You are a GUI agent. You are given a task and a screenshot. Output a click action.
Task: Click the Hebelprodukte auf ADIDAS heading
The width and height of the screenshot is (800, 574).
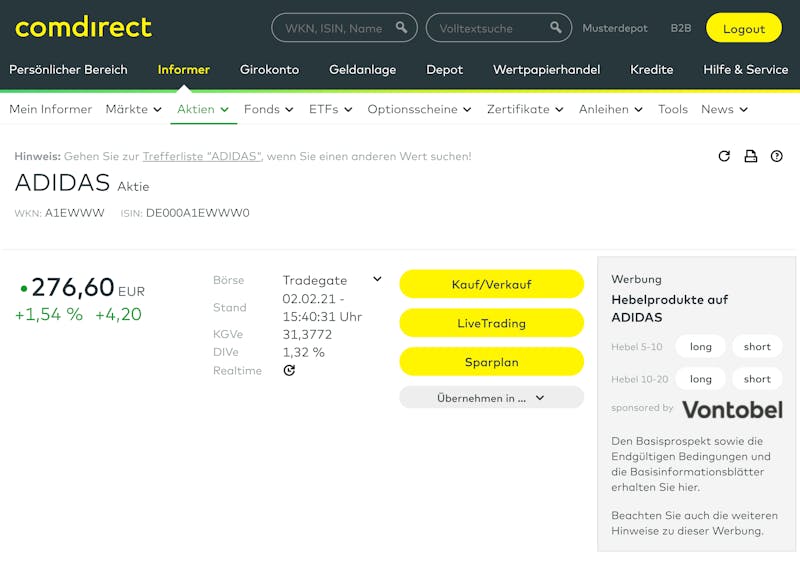(x=669, y=308)
